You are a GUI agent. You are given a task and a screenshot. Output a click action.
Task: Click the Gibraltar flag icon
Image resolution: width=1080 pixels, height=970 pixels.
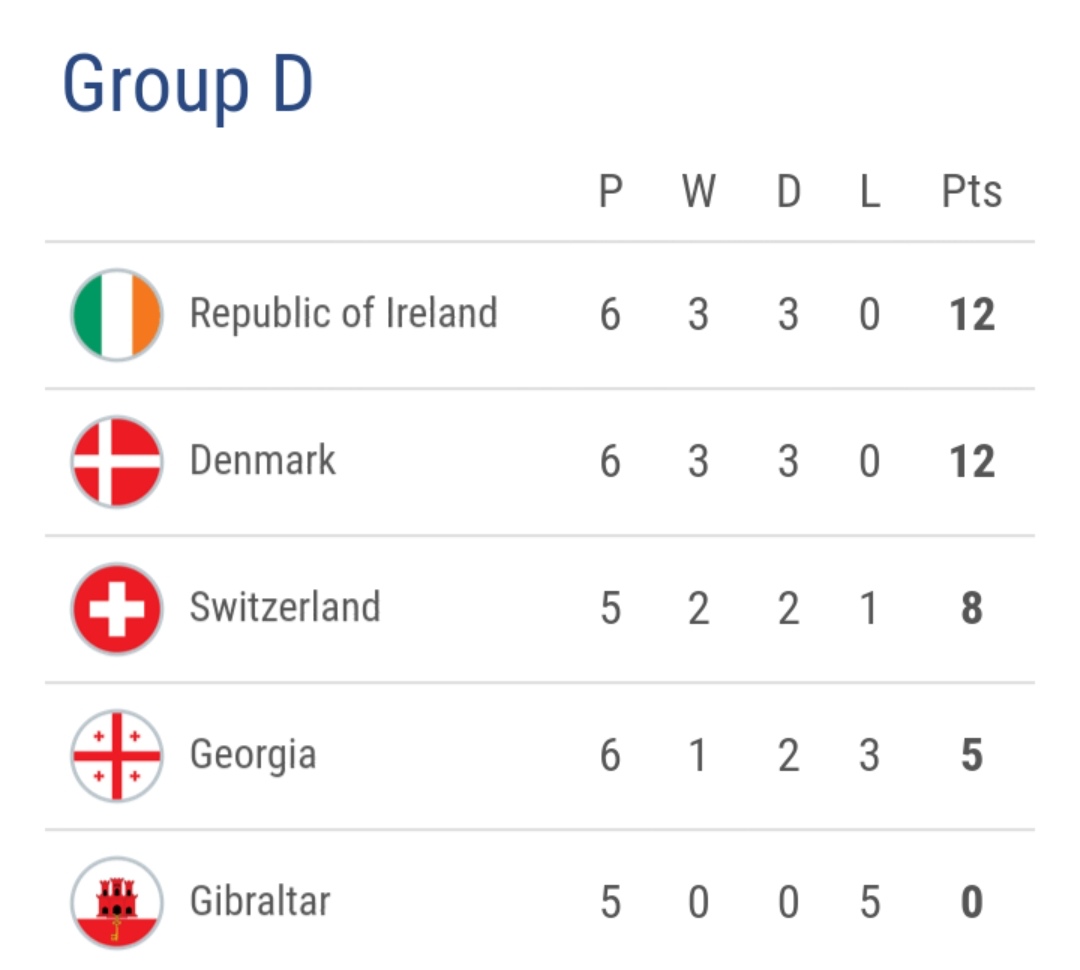tap(116, 902)
